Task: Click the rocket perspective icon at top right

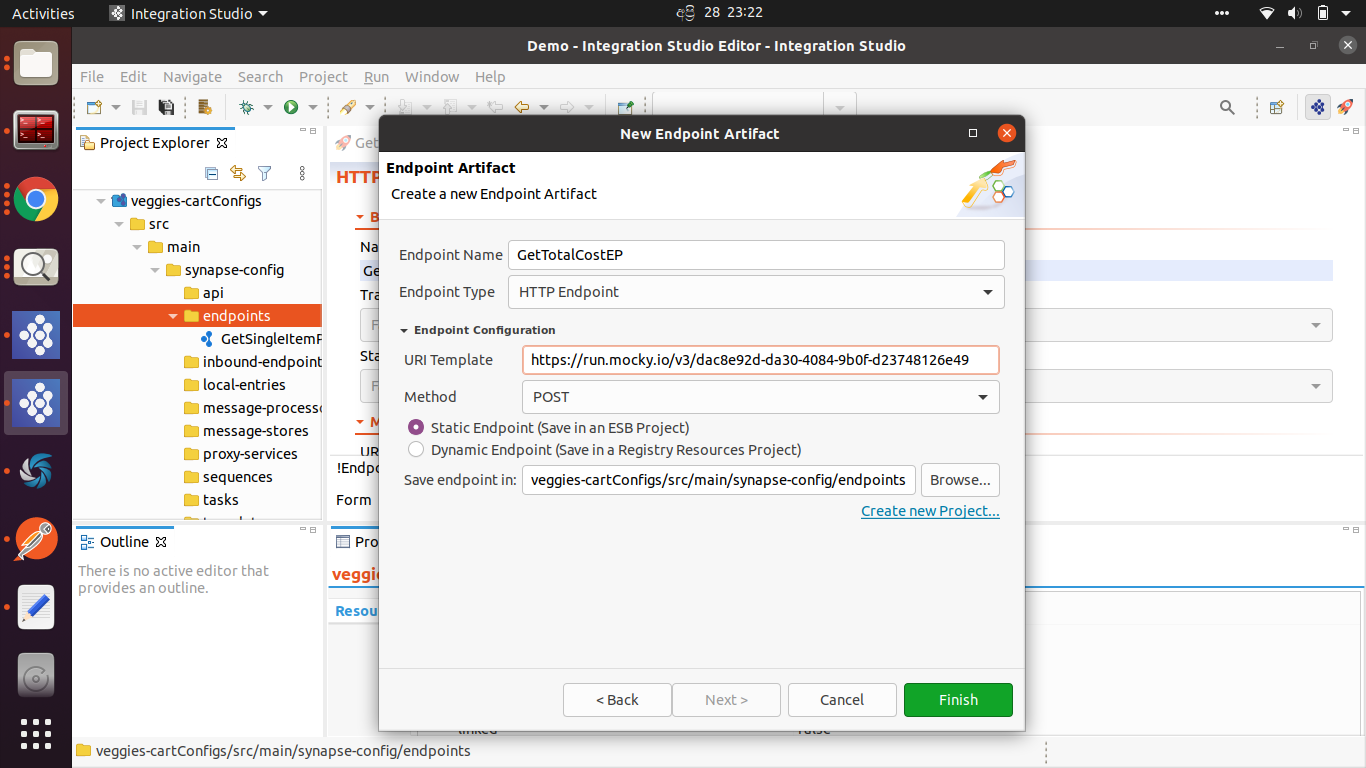Action: click(x=1345, y=107)
